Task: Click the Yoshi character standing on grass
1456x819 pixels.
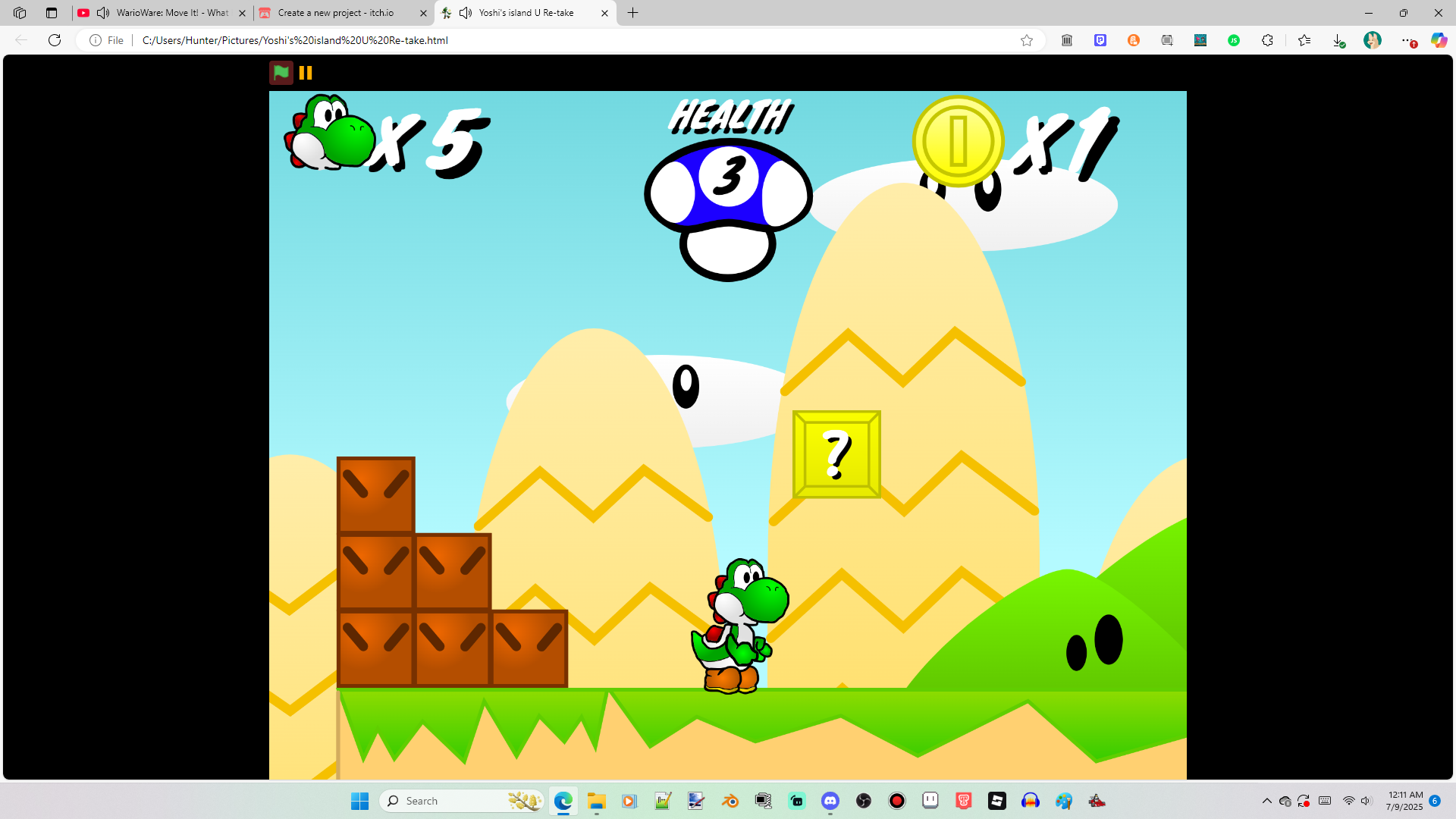Action: click(739, 626)
